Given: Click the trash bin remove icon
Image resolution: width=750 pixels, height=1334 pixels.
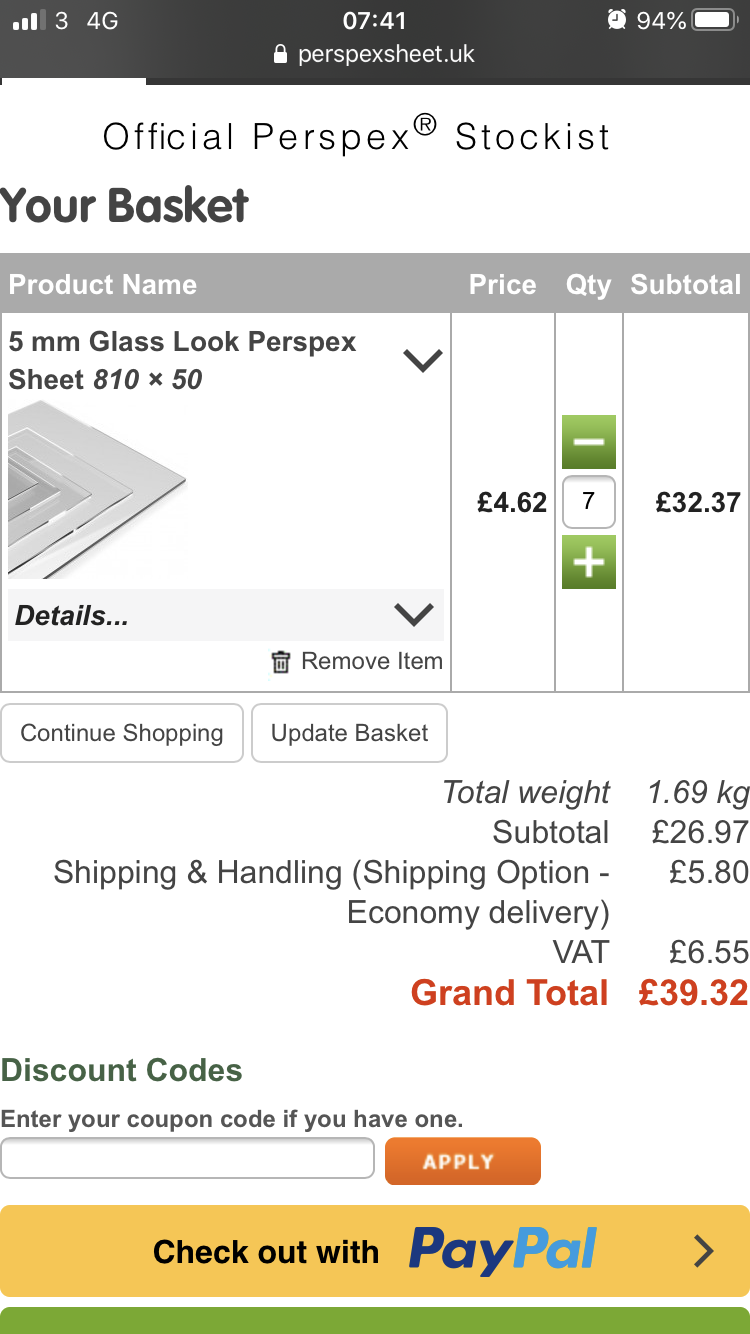Looking at the screenshot, I should [x=281, y=662].
